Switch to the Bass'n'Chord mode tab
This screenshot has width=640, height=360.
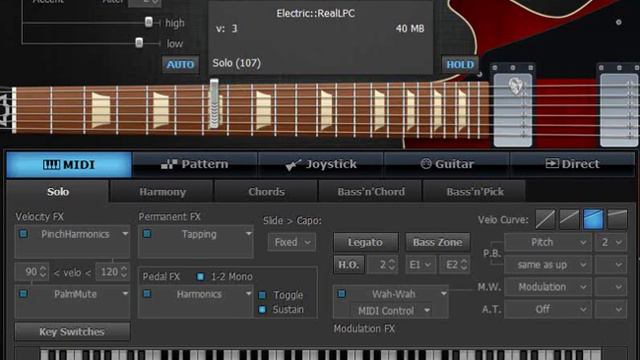(371, 192)
